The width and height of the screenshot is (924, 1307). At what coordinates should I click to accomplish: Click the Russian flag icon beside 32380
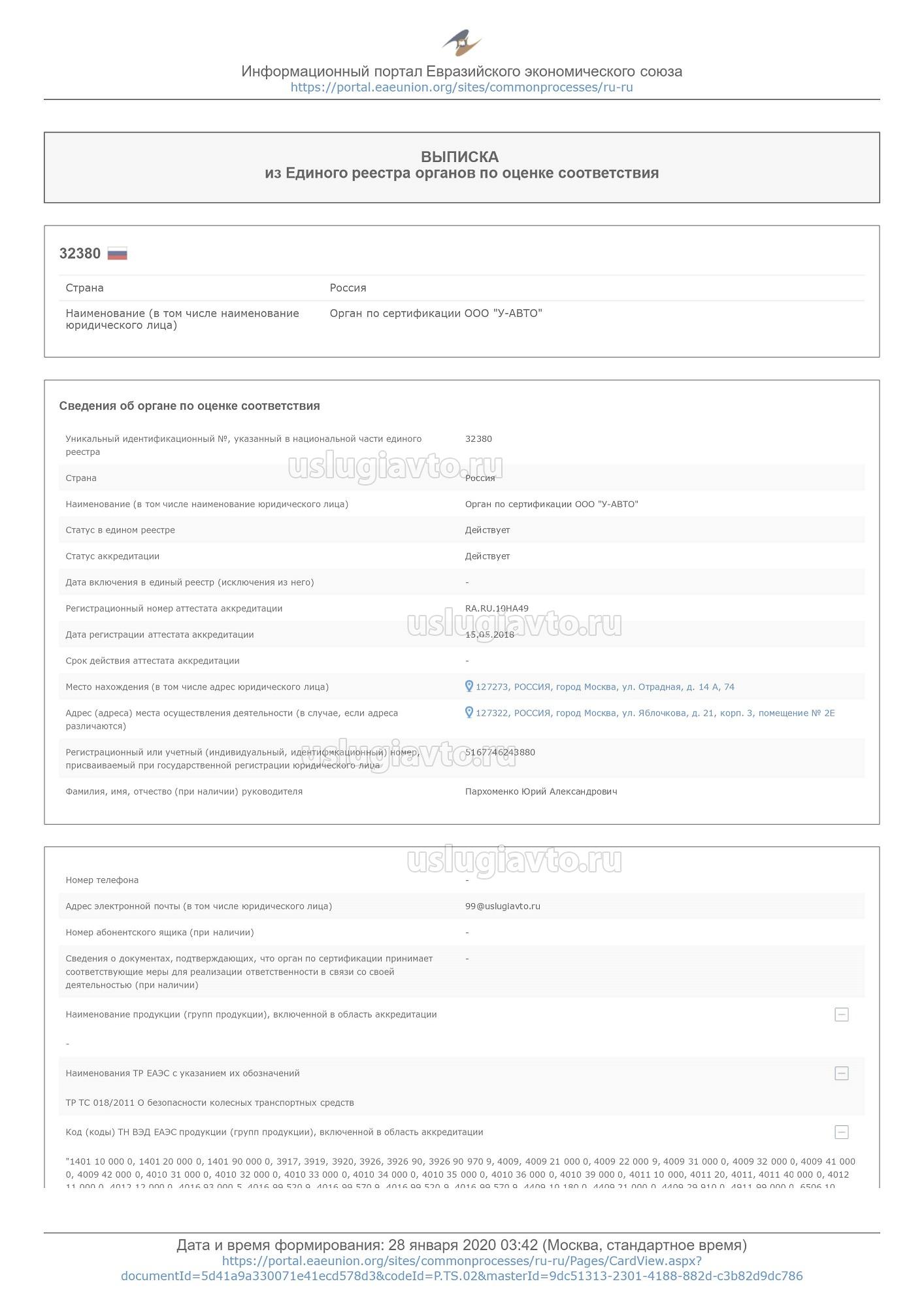tap(118, 254)
